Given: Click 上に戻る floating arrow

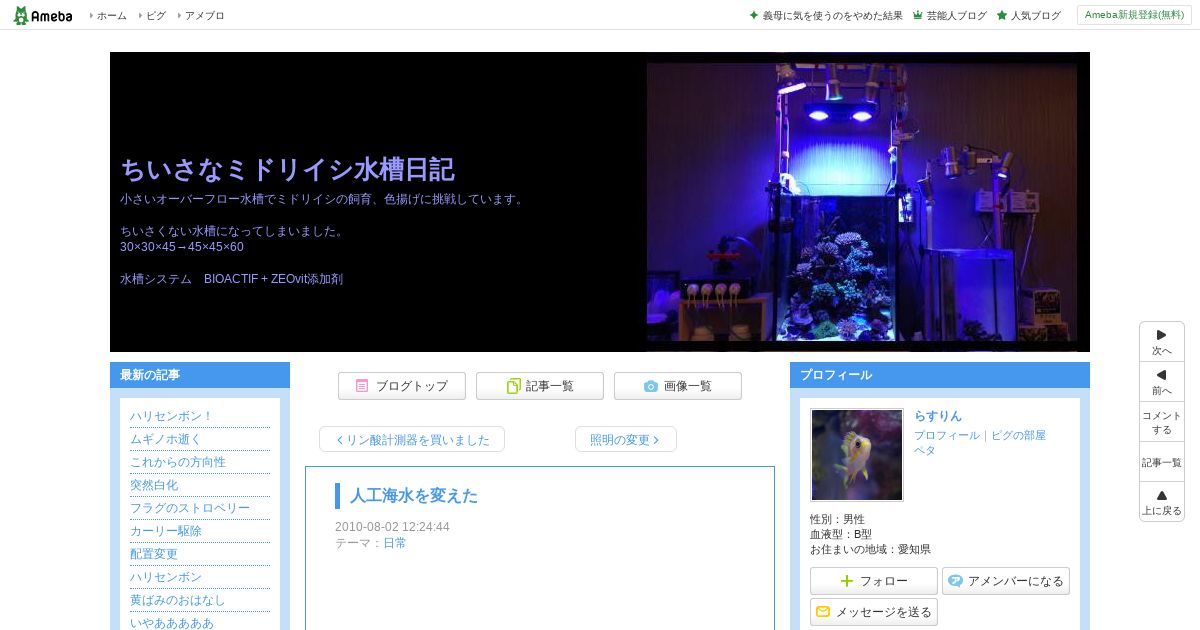Looking at the screenshot, I should click(1161, 502).
